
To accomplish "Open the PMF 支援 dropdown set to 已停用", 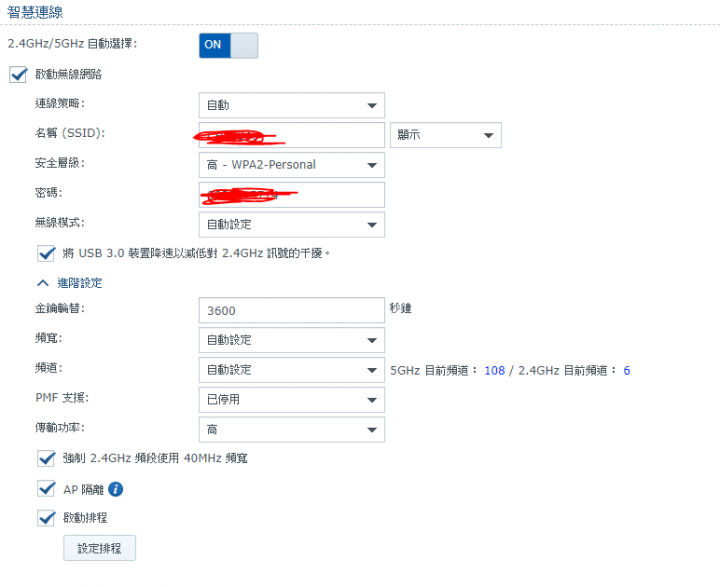I will [292, 400].
